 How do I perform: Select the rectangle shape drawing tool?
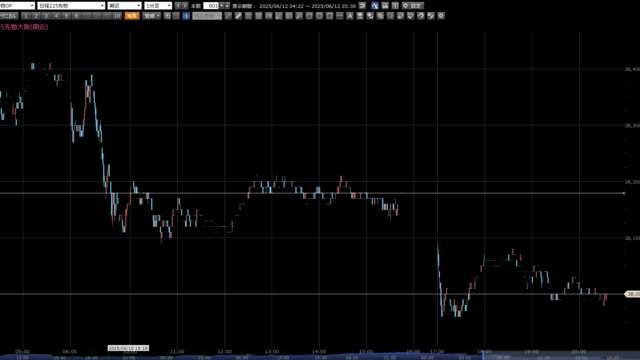coord(329,16)
